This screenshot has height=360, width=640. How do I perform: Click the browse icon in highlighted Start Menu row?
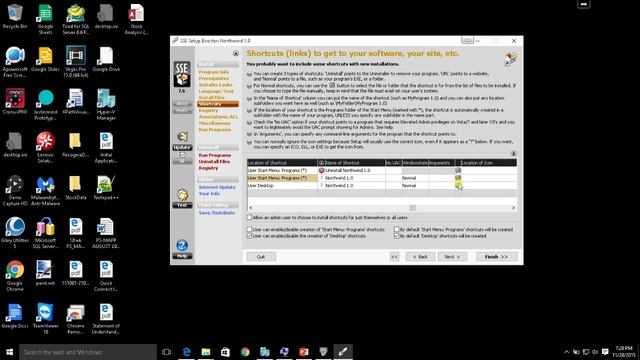pyautogui.click(x=458, y=178)
